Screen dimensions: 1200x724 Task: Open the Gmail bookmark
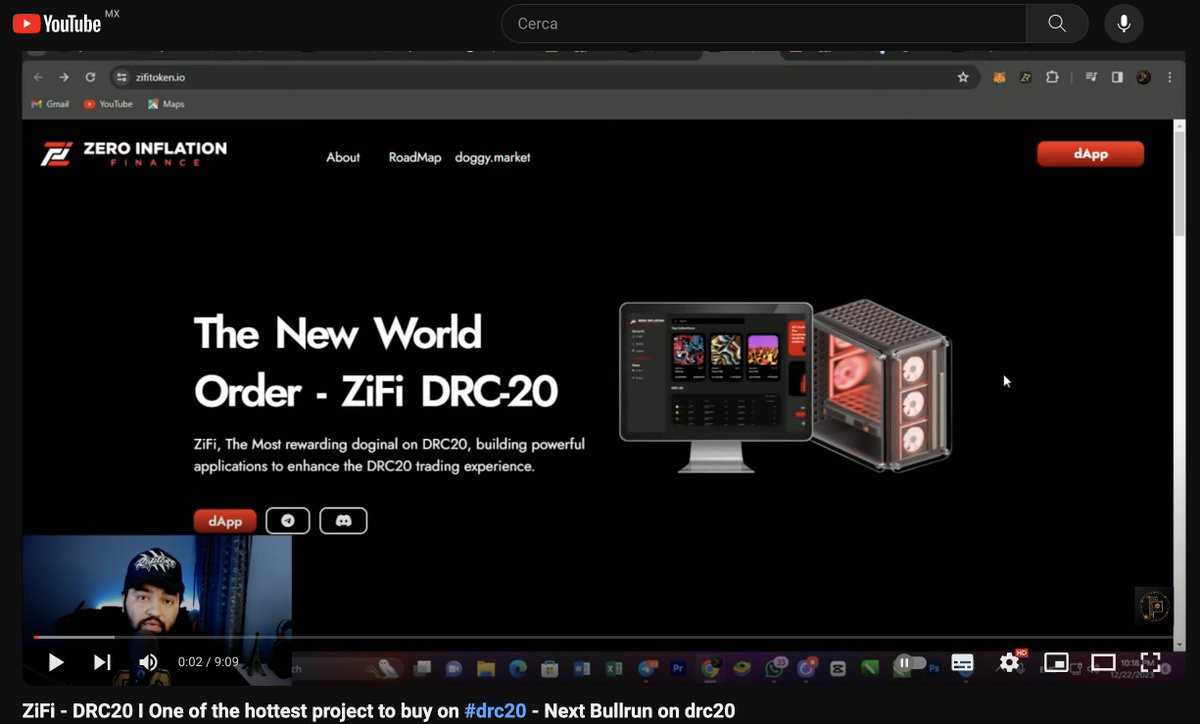click(50, 104)
